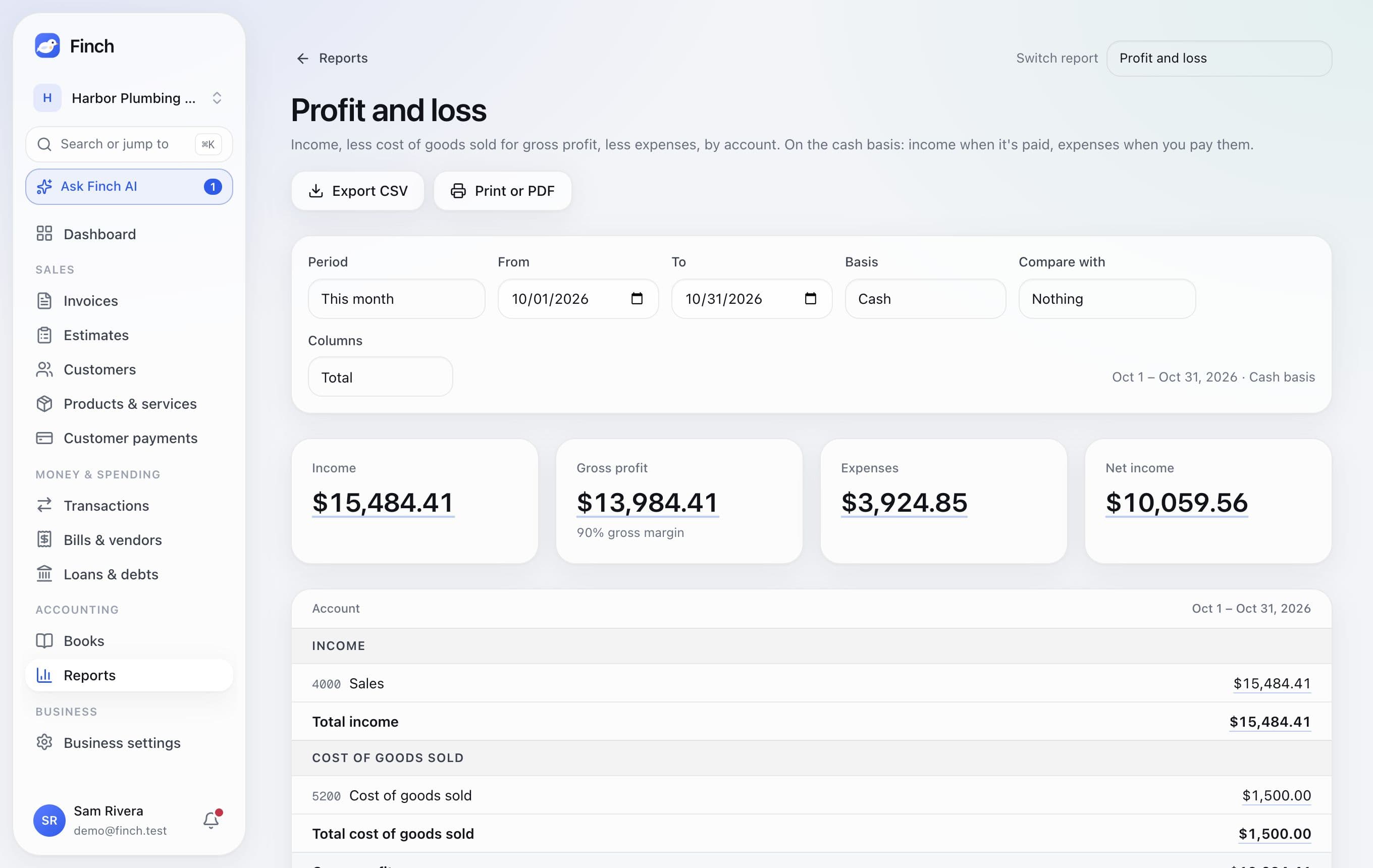Open the Compare with dropdown

point(1106,299)
